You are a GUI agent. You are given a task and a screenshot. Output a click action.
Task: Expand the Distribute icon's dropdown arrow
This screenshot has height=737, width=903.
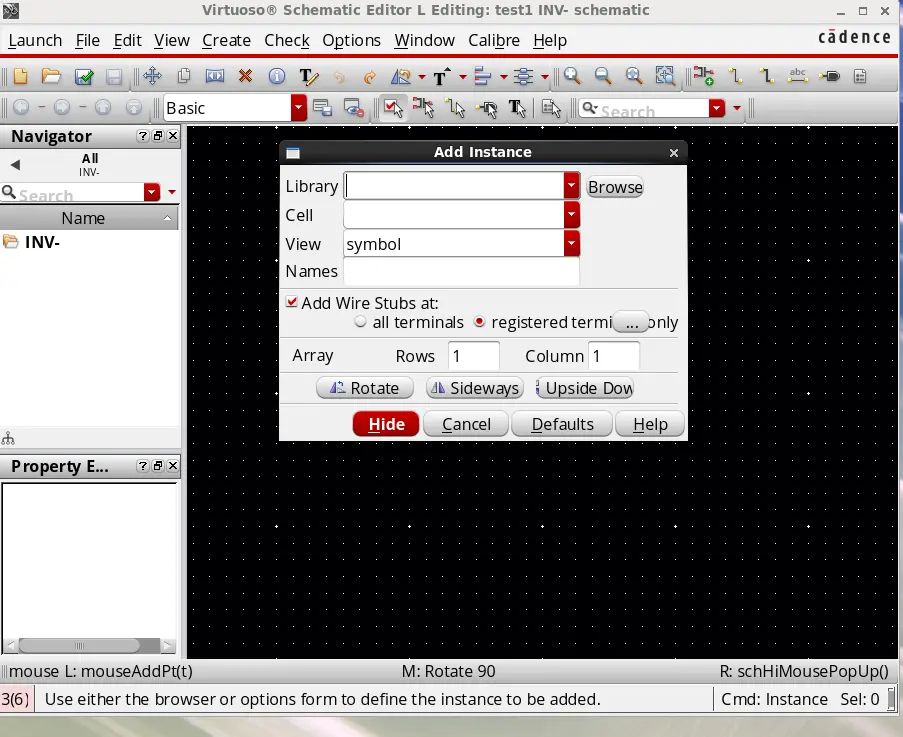544,77
